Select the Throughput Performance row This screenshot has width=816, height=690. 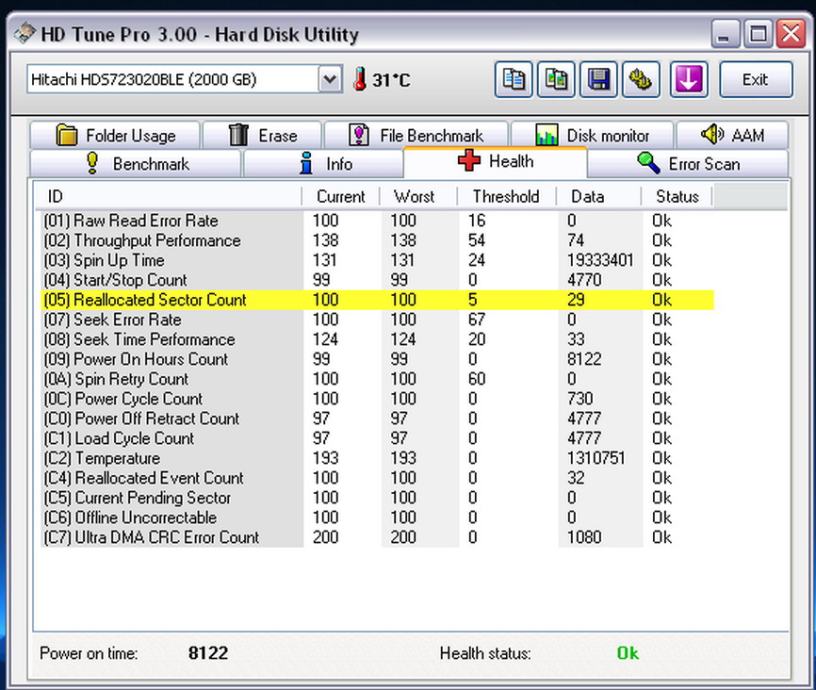tap(377, 240)
